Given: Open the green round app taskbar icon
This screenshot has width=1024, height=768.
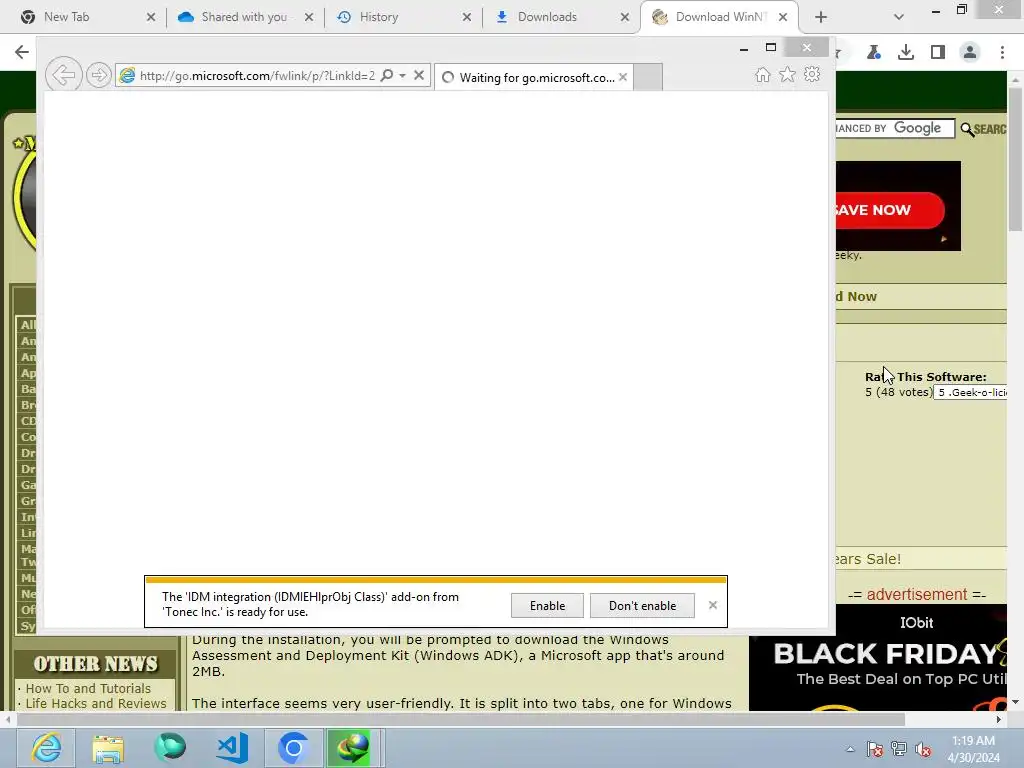Looking at the screenshot, I should (x=170, y=748).
